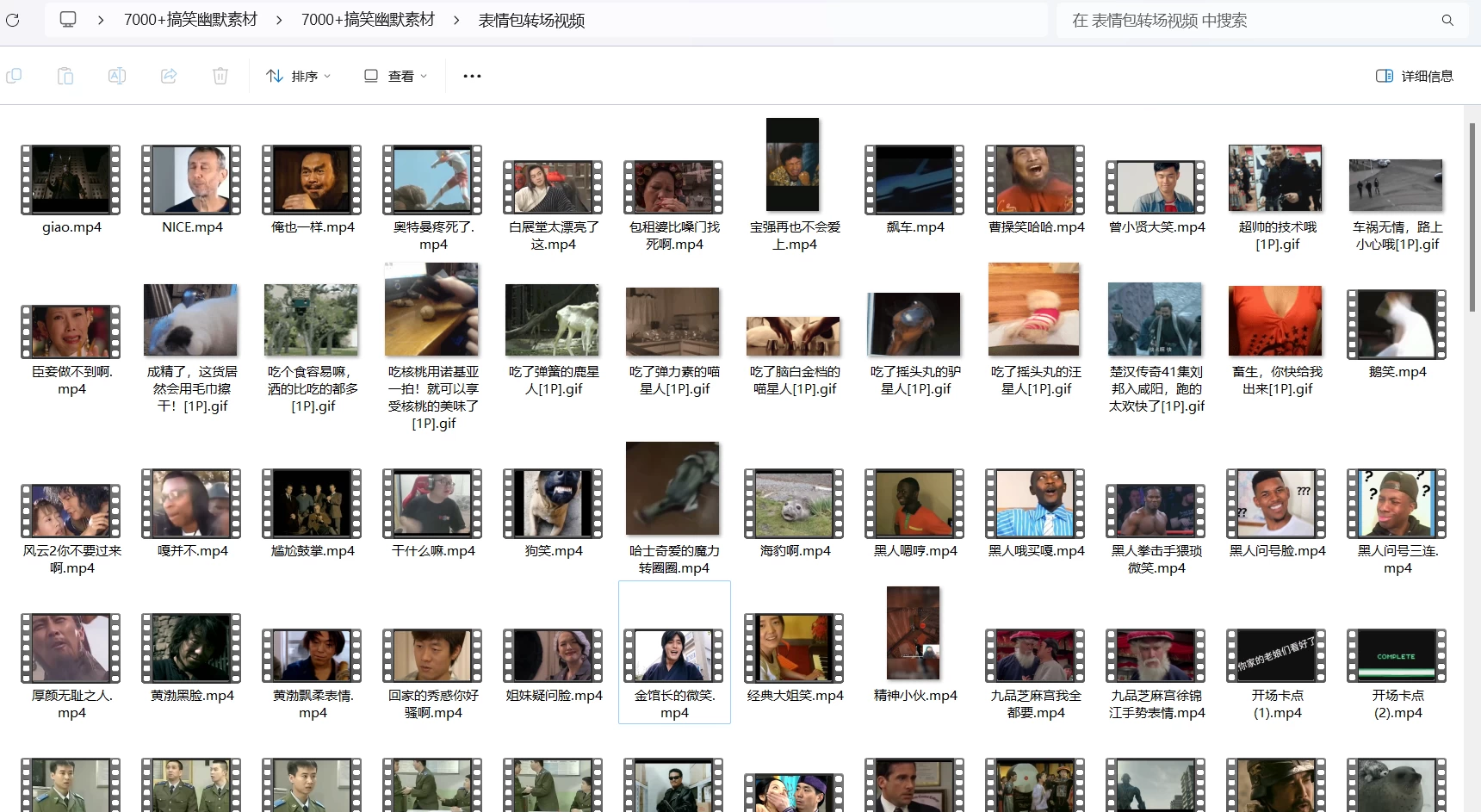Select the 奥特曼疼死了.mp4 thumbnail
1481x812 pixels.
[x=432, y=179]
